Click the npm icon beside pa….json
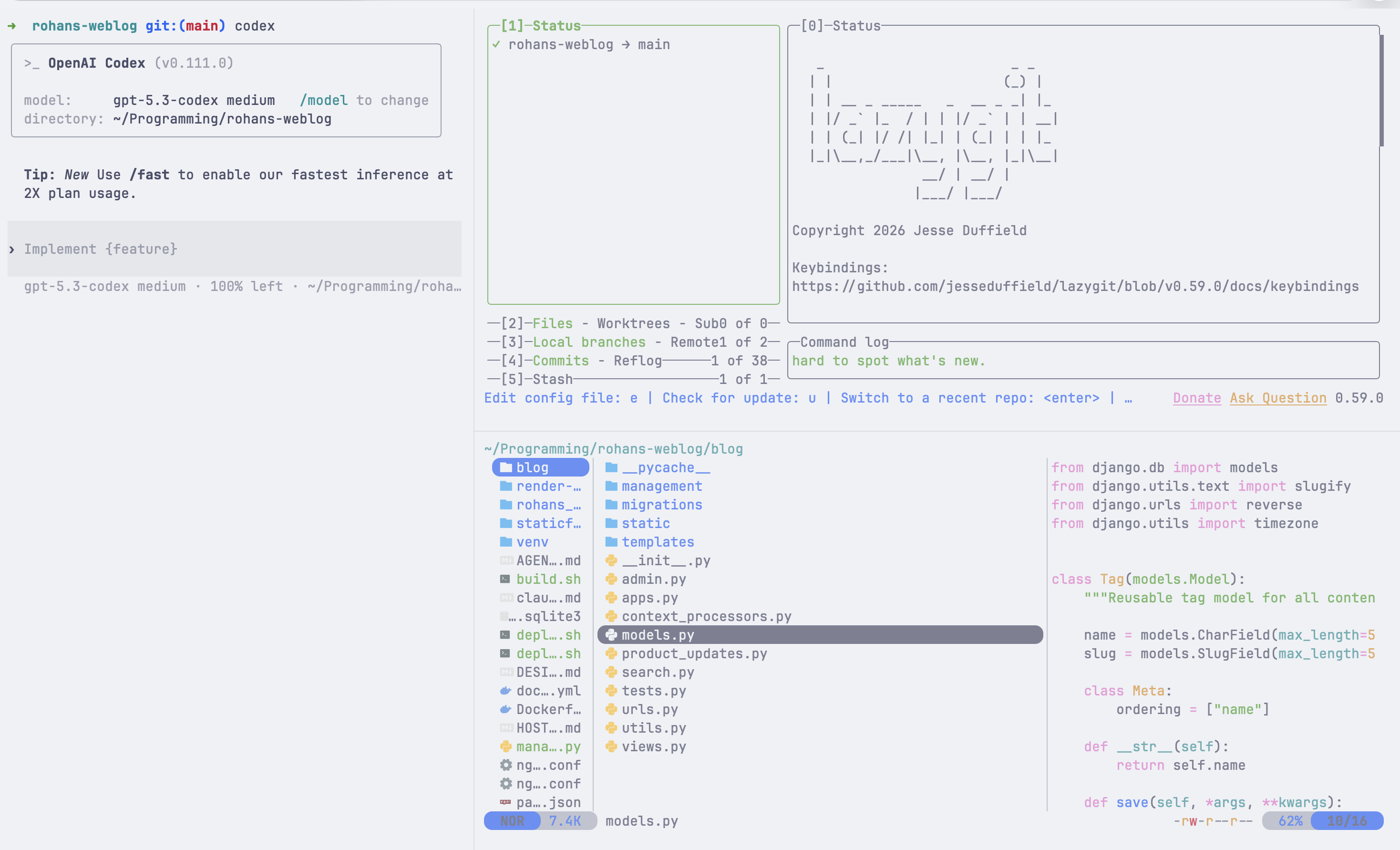Image resolution: width=1400 pixels, height=850 pixels. pos(505,802)
